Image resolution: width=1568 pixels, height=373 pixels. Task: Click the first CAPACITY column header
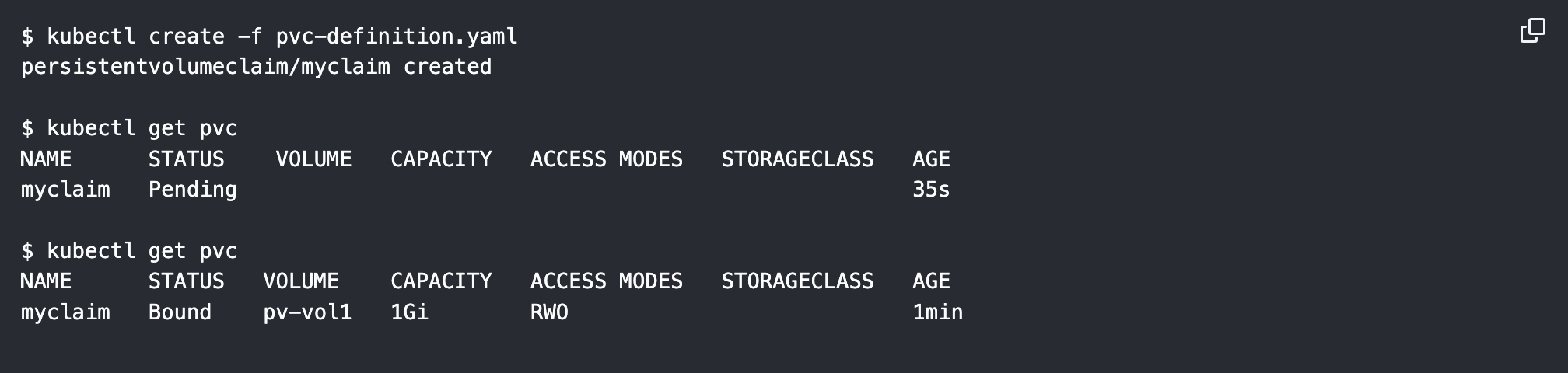(441, 159)
